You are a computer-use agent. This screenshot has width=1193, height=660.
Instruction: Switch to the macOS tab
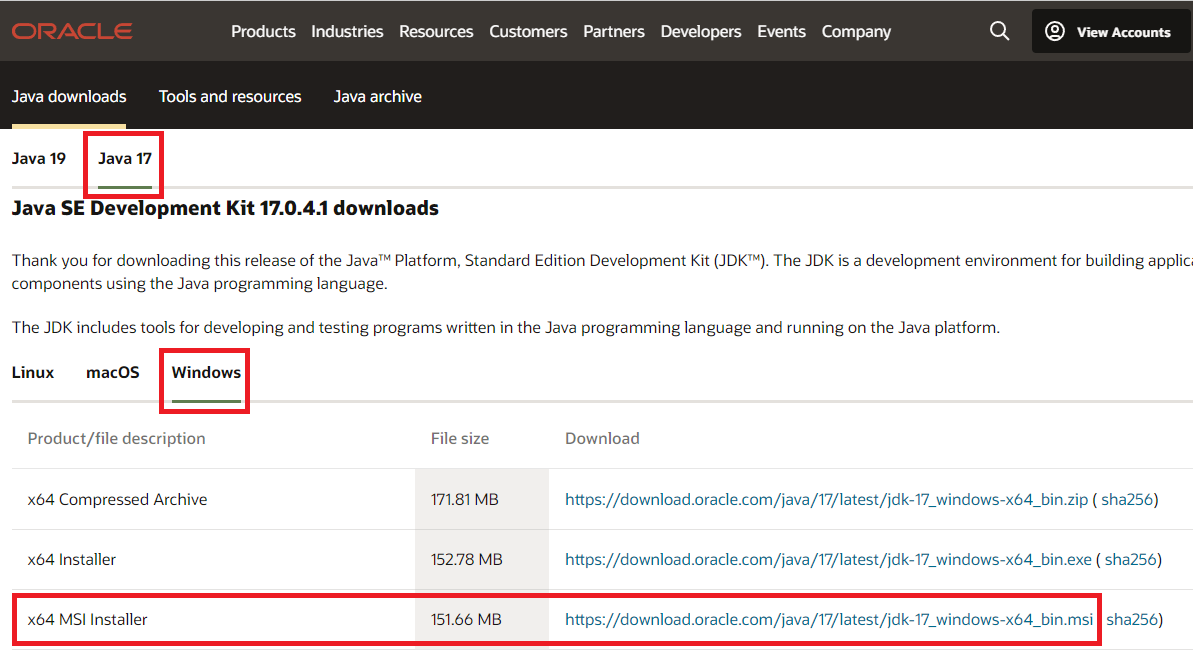113,372
